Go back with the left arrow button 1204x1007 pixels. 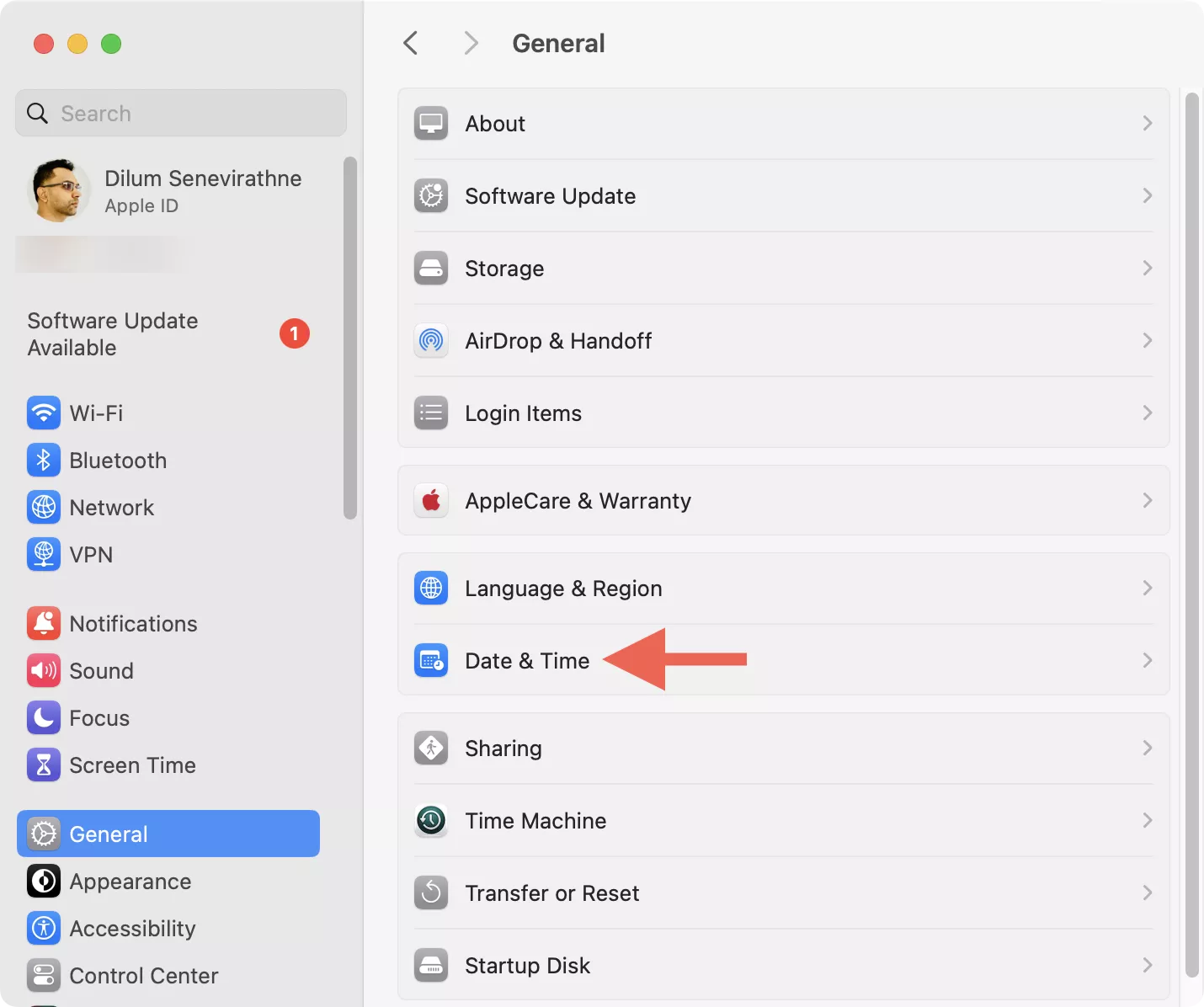[x=411, y=43]
